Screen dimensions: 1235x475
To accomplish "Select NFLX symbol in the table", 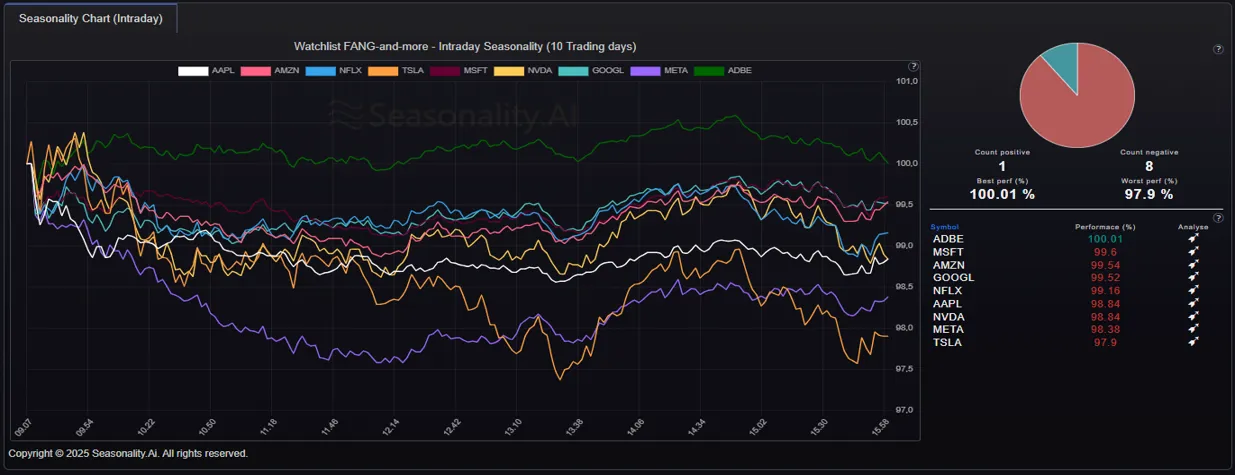I will pyautogui.click(x=949, y=291).
